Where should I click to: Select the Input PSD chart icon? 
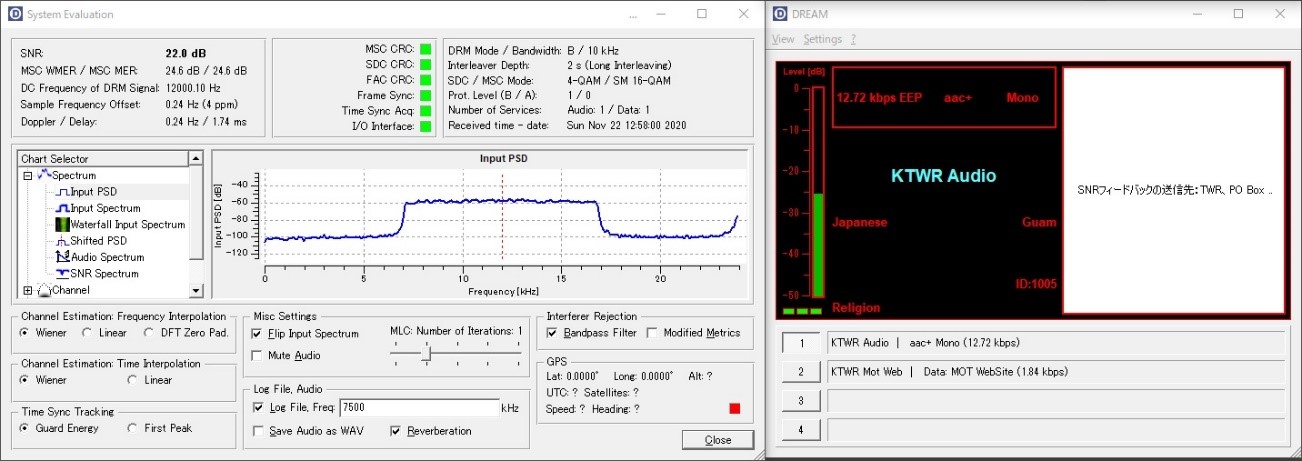[x=61, y=192]
